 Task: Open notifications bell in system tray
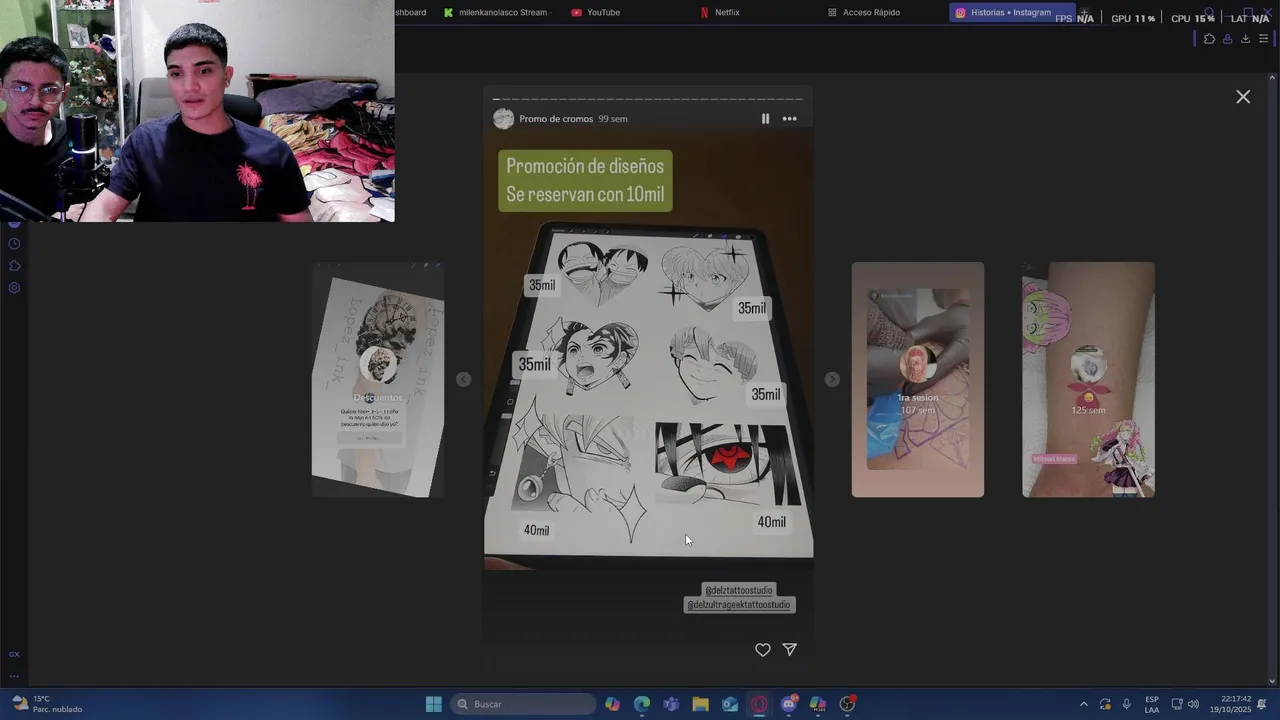tap(1262, 704)
